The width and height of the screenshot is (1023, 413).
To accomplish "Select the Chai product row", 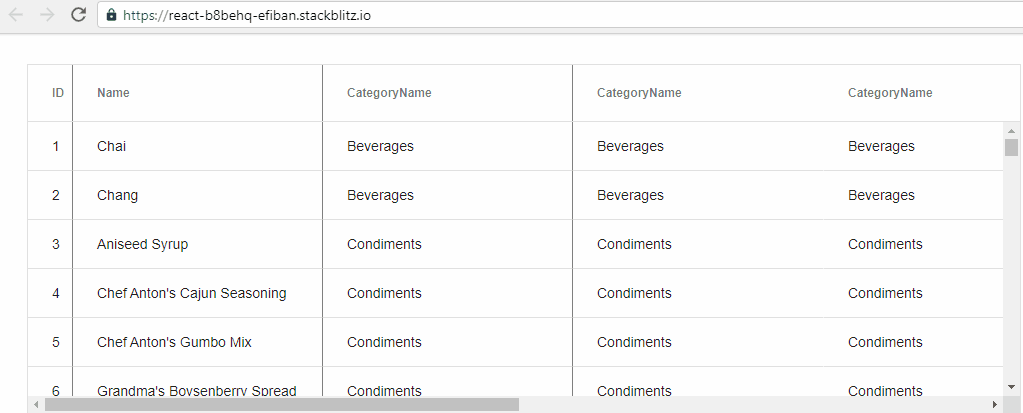I will tap(111, 146).
